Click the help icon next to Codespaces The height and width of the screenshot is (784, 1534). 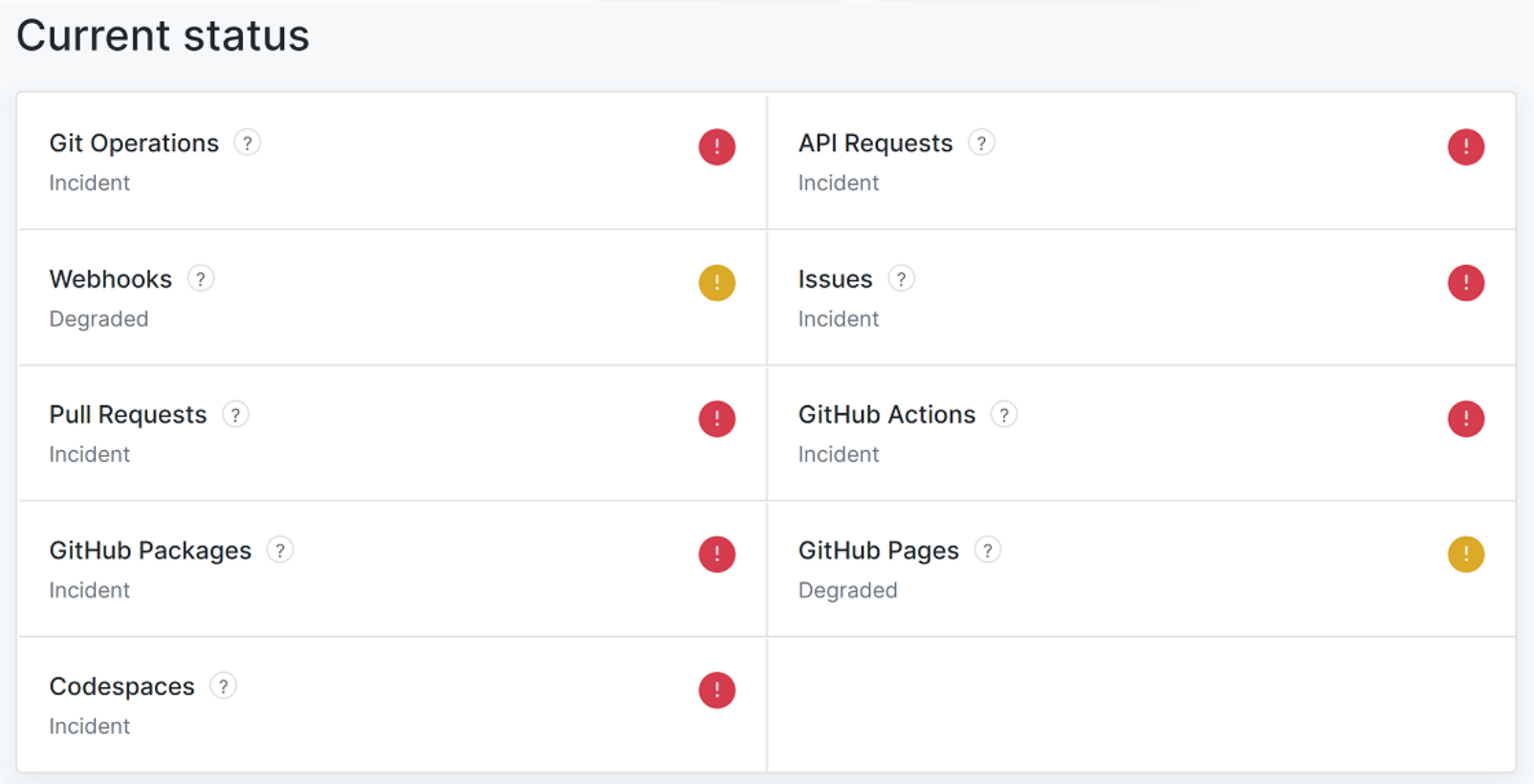pos(223,686)
